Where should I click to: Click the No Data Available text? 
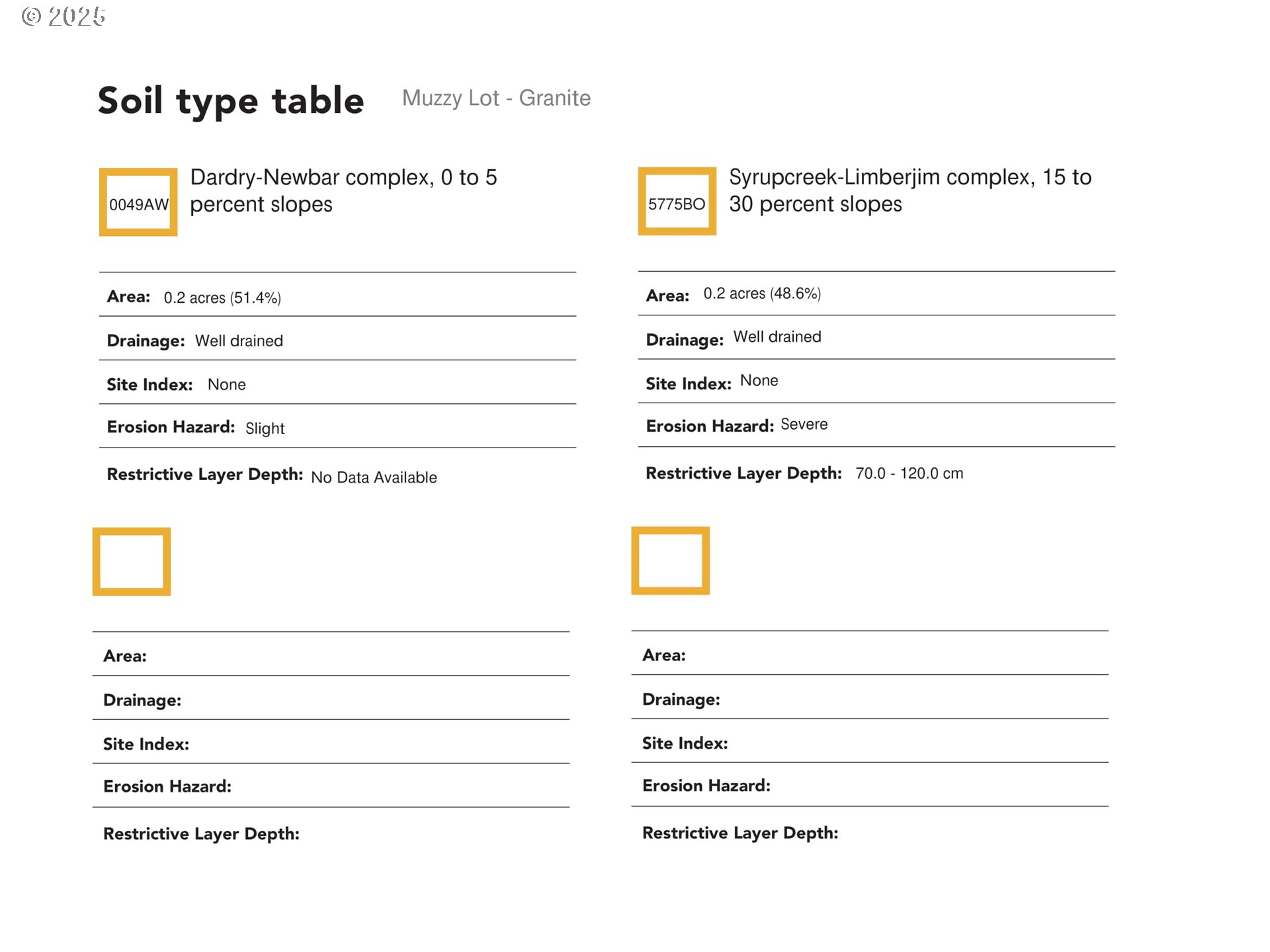374,477
